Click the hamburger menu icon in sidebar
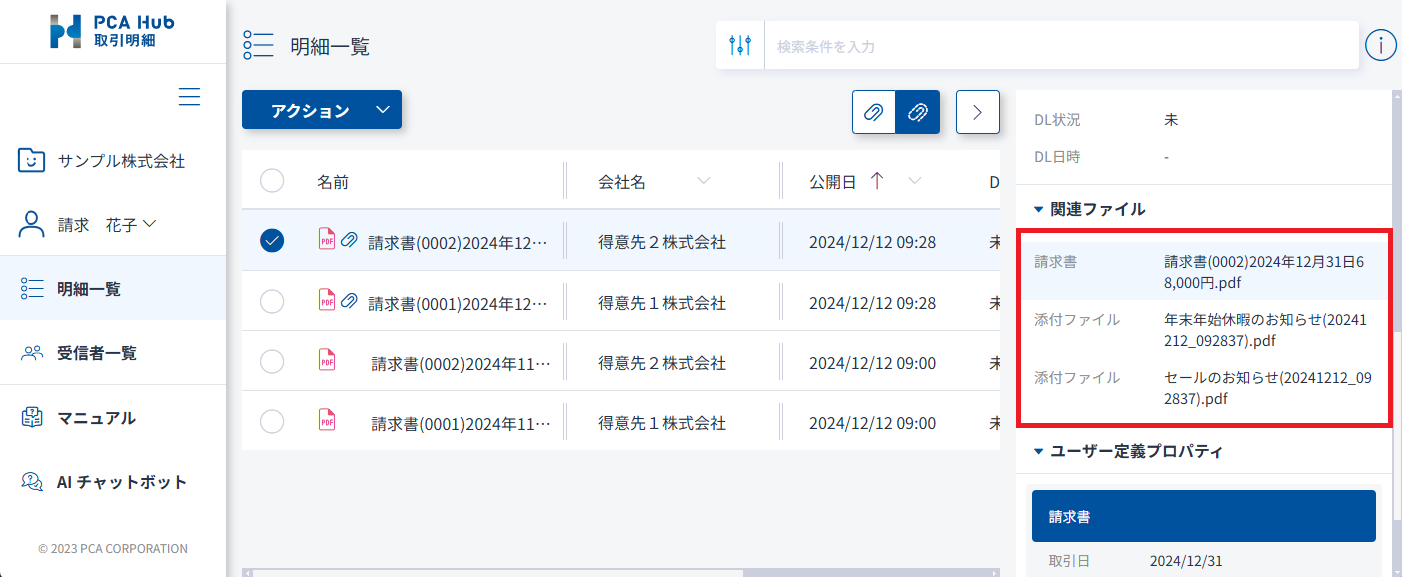This screenshot has height=577, width=1403. 189,97
